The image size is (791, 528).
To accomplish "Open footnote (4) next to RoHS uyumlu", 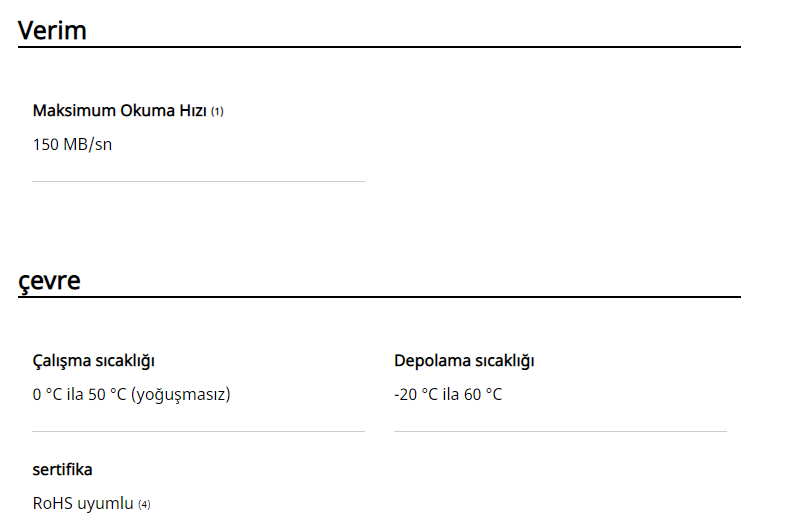I will pyautogui.click(x=144, y=504).
